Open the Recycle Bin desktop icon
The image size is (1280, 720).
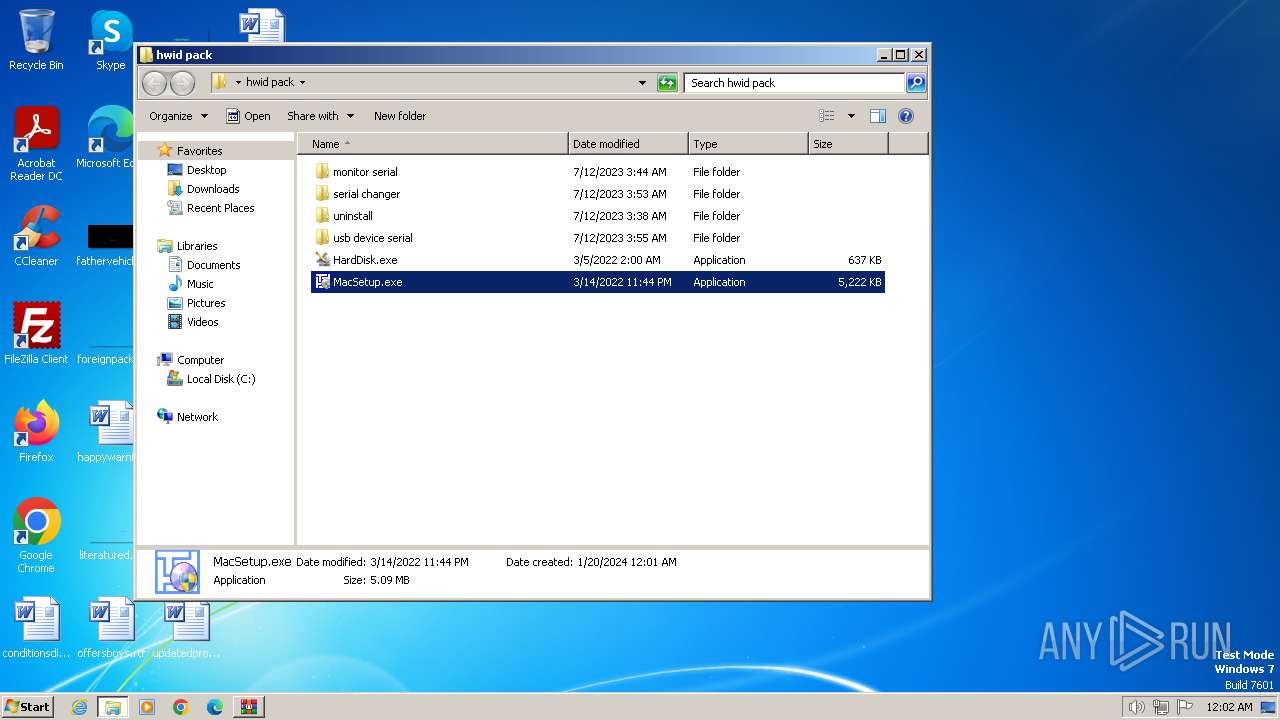(36, 40)
